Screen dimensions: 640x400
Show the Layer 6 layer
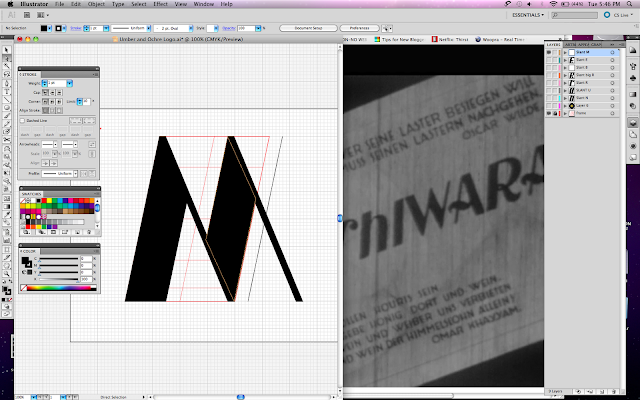tap(549, 106)
